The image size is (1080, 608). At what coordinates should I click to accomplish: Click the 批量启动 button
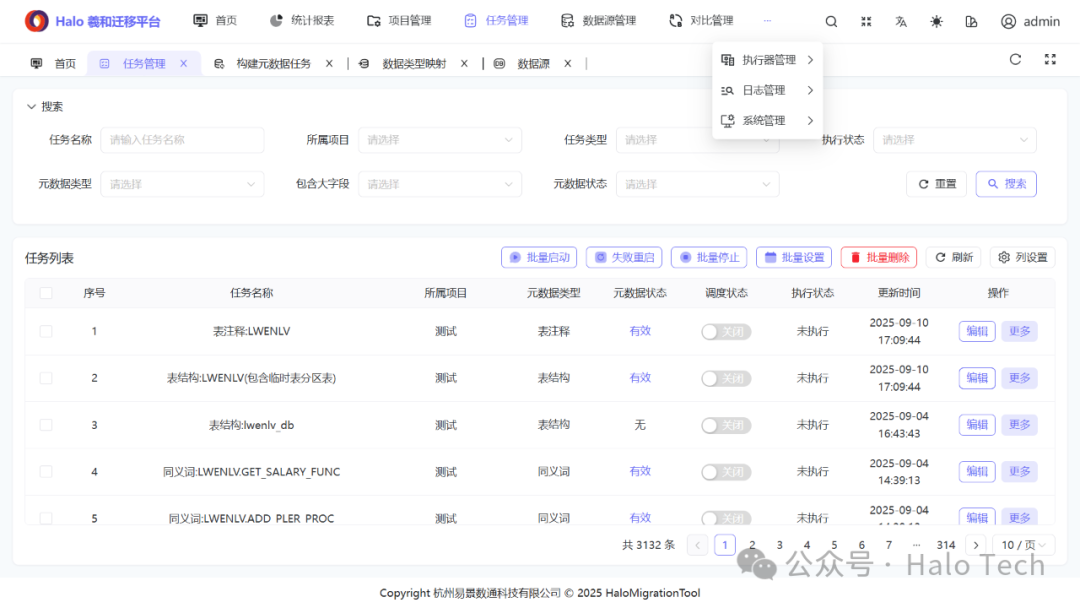pos(539,258)
